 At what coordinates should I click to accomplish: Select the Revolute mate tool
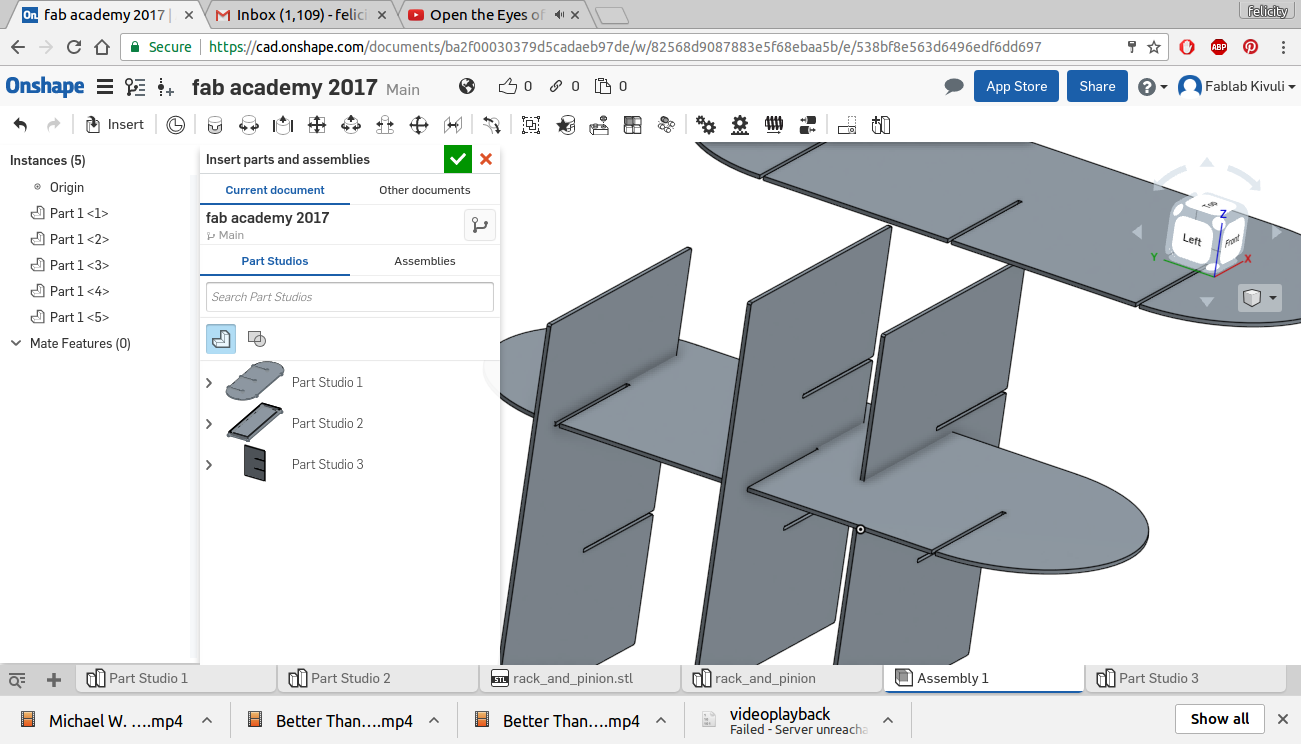tap(249, 125)
